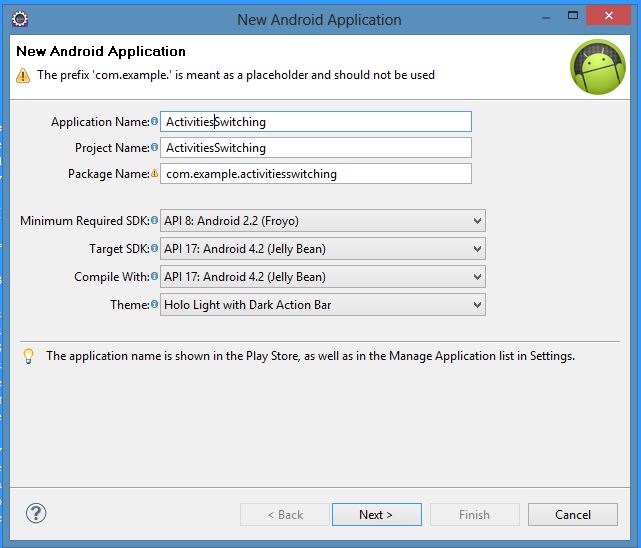Click the help question mark icon
The height and width of the screenshot is (548, 641).
(36, 514)
